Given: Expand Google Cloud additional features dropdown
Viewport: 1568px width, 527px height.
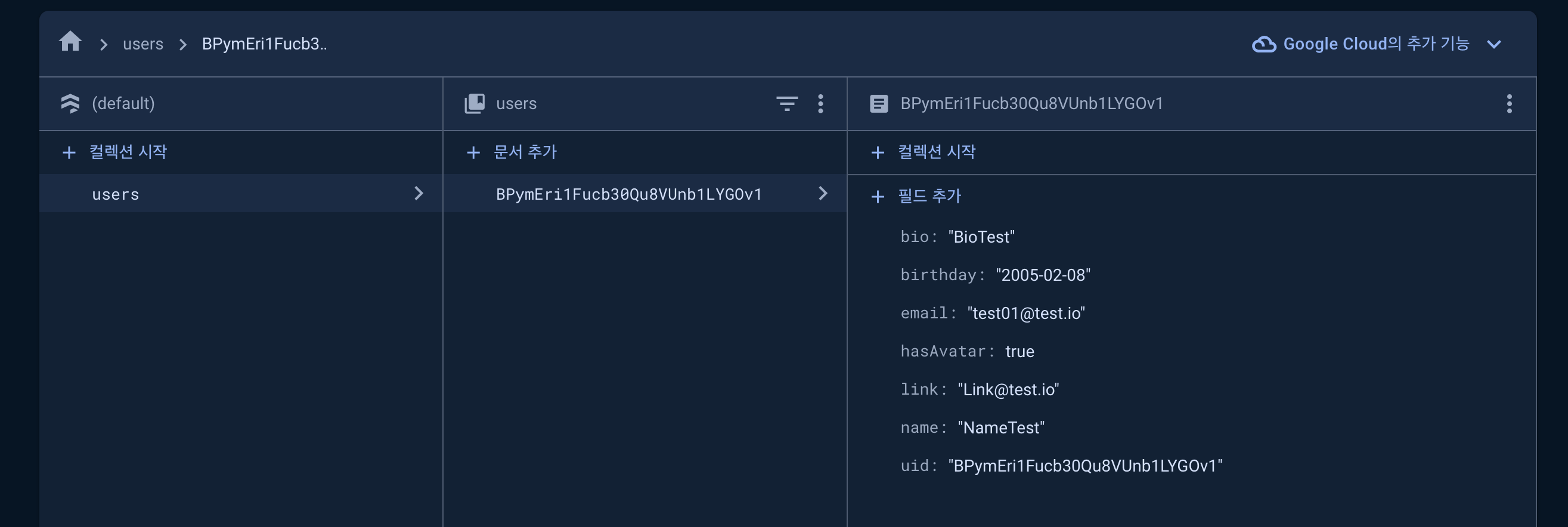Looking at the screenshot, I should tap(1493, 45).
